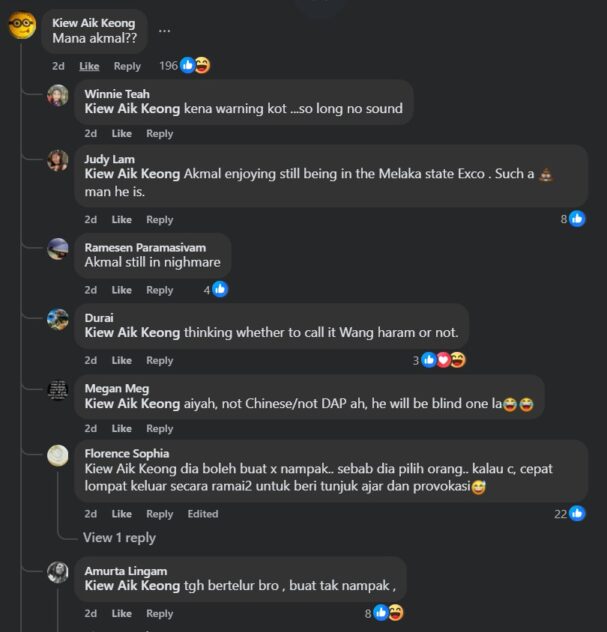Reply to Kiew Aik Keong's comment
607x632 pixels.
point(127,66)
